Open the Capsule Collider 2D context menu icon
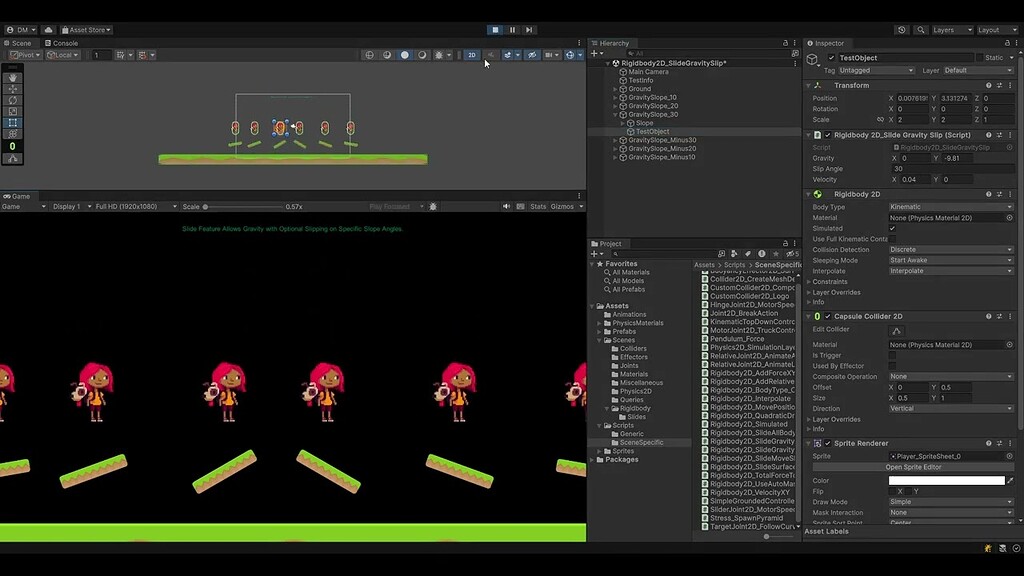The image size is (1024, 576). (1010, 316)
